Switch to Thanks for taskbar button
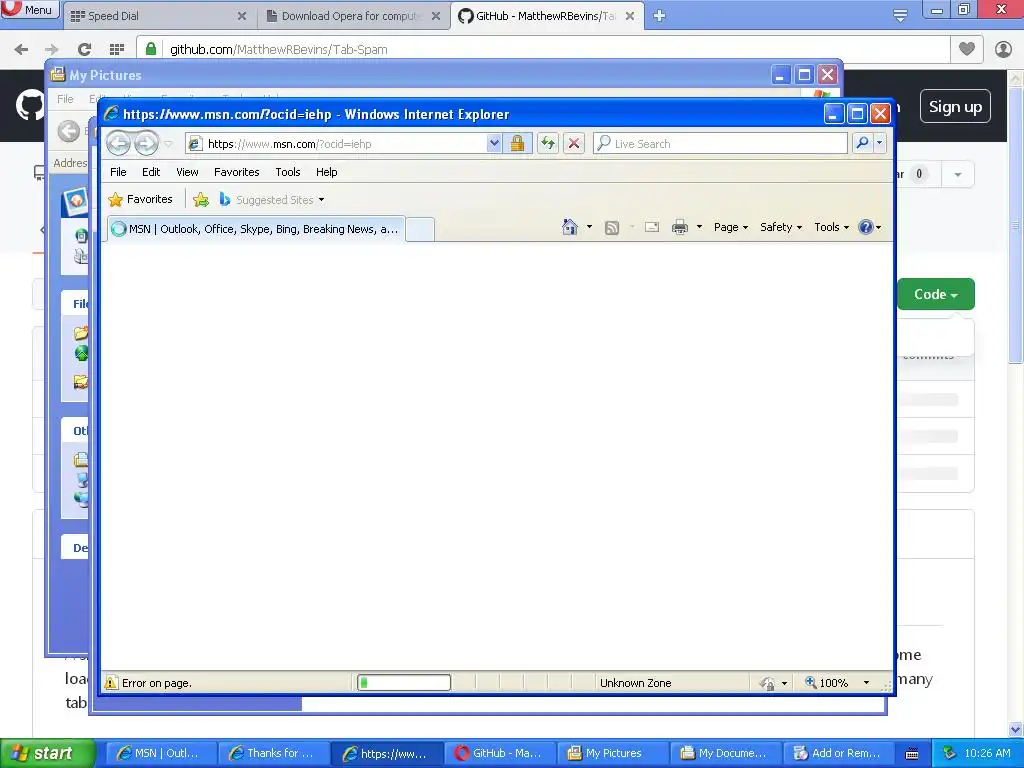1024x768 pixels. tap(273, 753)
